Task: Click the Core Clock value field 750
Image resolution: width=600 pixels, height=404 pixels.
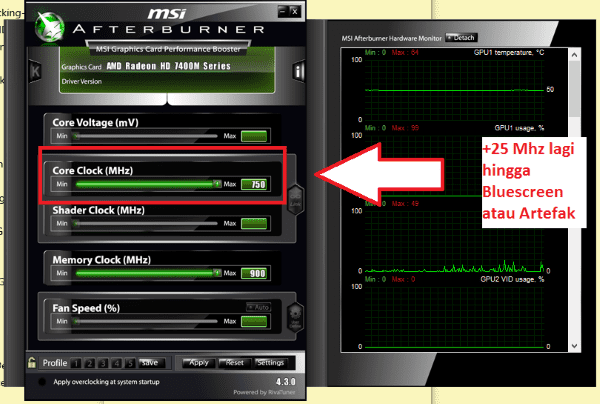Action: coord(254,184)
